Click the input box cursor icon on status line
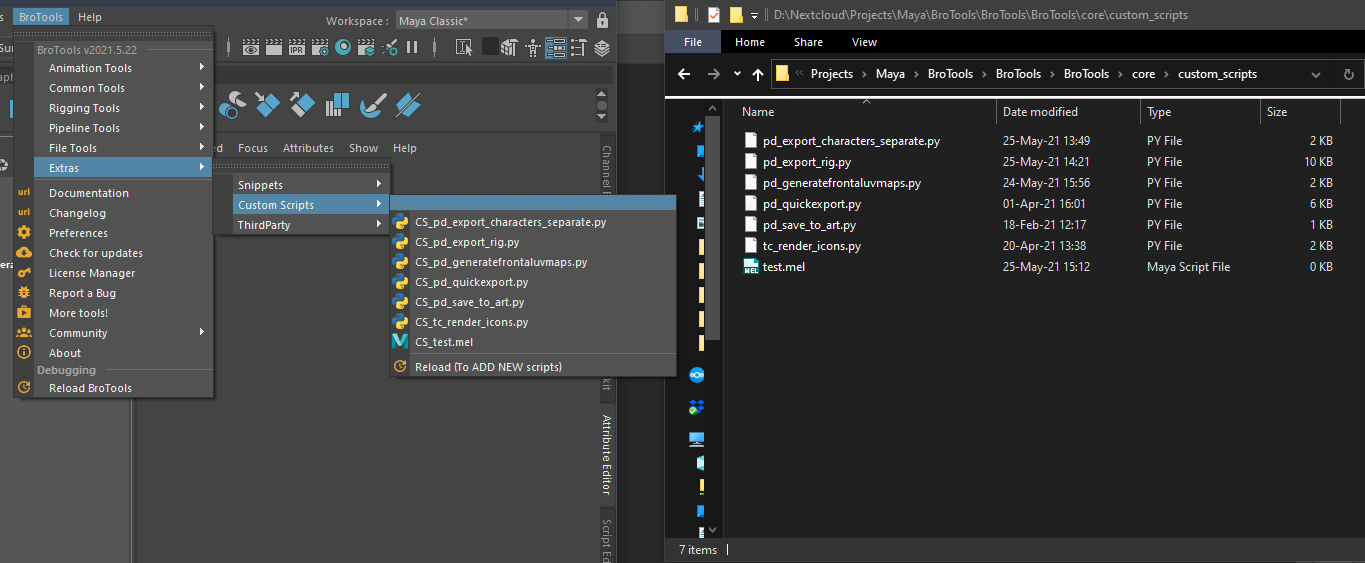 coord(463,47)
